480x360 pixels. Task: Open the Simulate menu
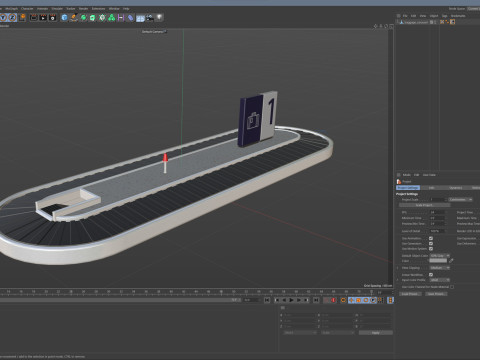(x=57, y=9)
